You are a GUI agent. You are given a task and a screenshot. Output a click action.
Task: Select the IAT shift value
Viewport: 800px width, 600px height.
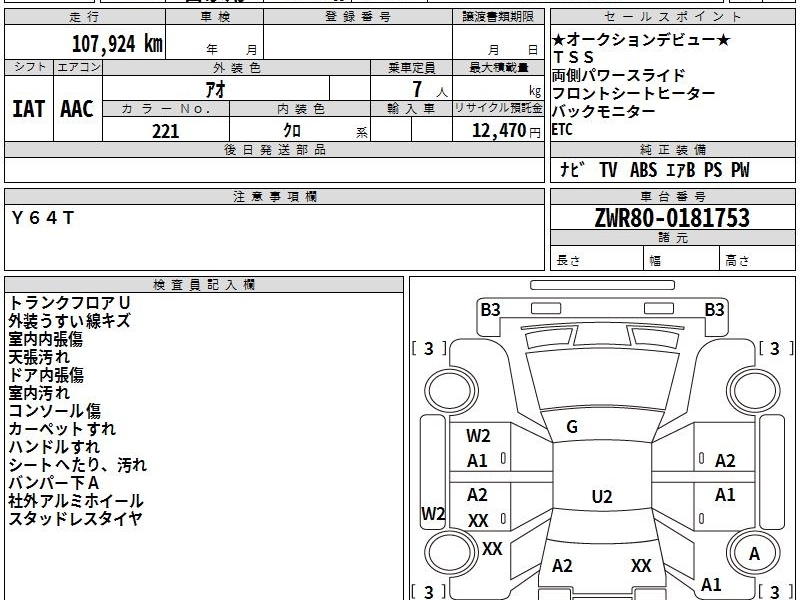click(x=29, y=109)
